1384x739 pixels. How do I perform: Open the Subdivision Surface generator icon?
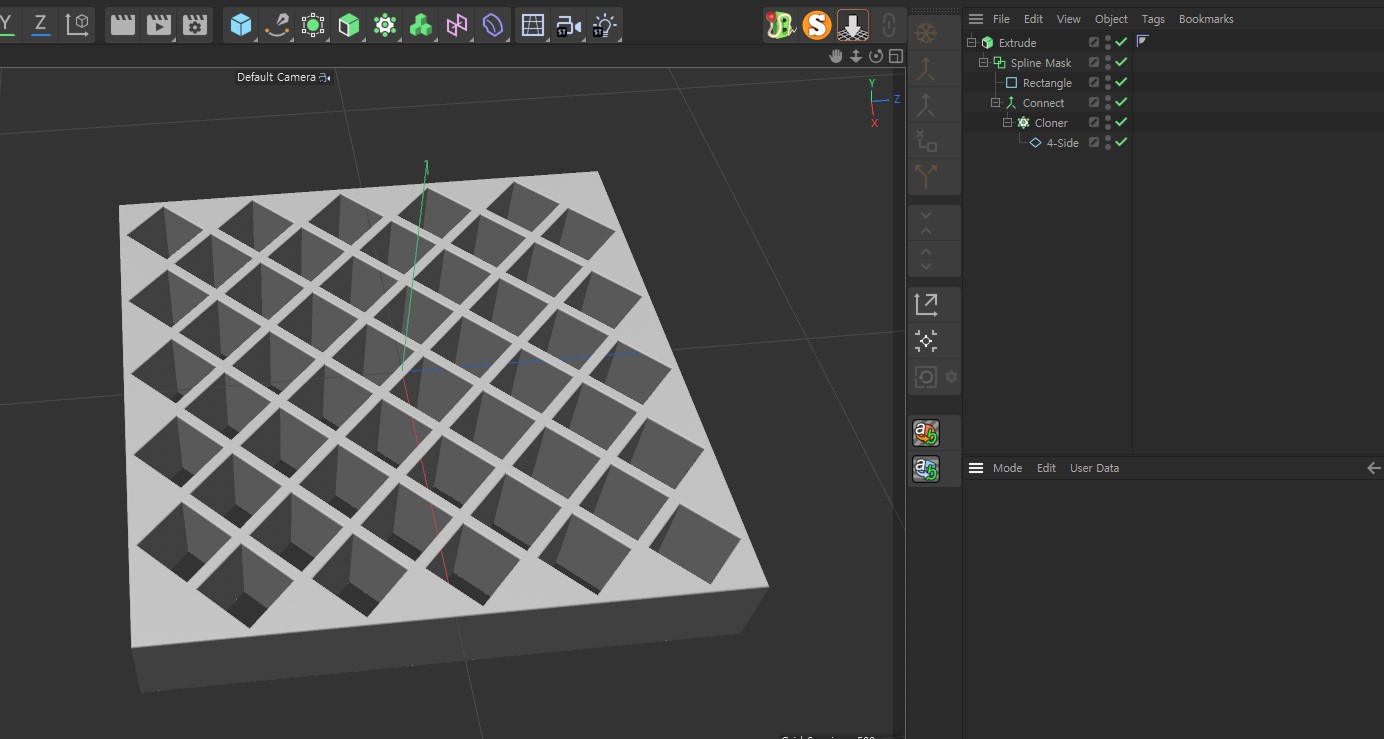click(x=313, y=25)
